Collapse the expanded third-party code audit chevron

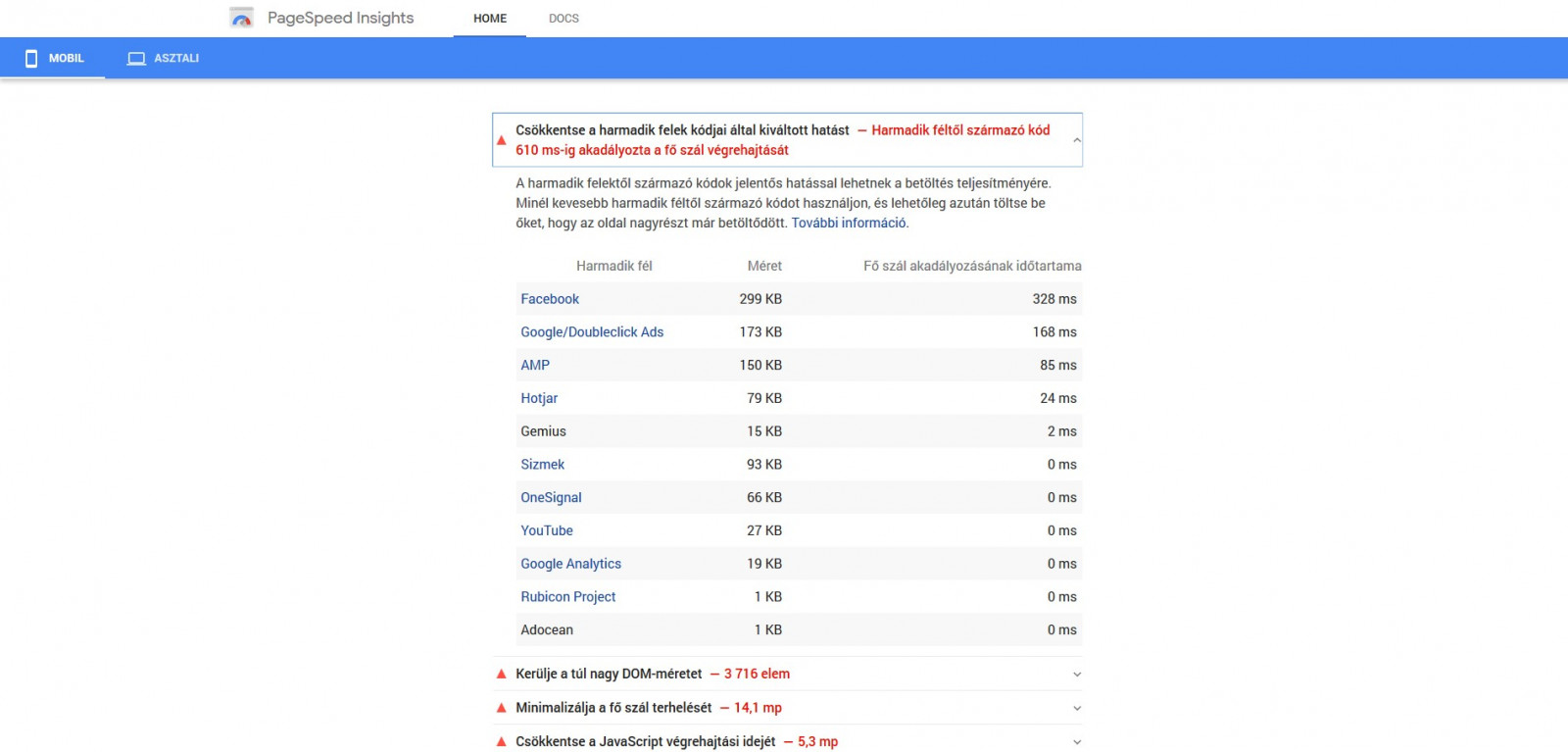coord(1077,140)
